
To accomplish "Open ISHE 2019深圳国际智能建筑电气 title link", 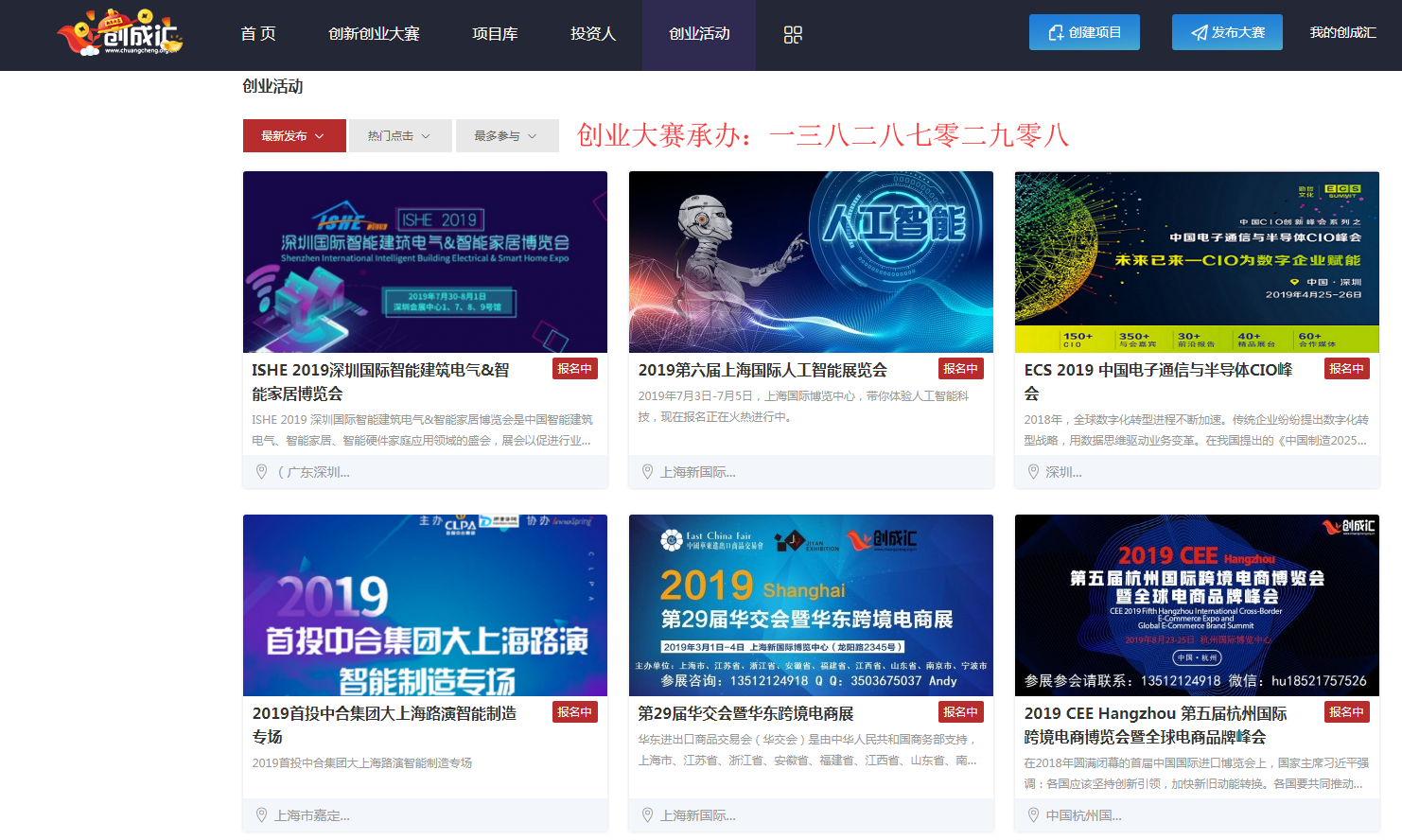I will click(x=380, y=381).
